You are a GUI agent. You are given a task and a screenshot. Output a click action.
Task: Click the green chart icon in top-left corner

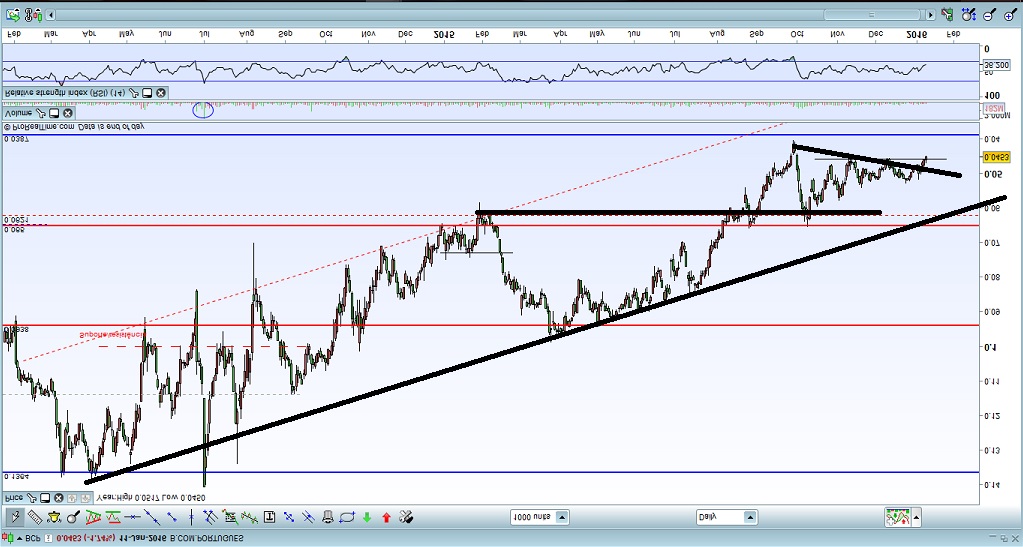pyautogui.click(x=13, y=14)
